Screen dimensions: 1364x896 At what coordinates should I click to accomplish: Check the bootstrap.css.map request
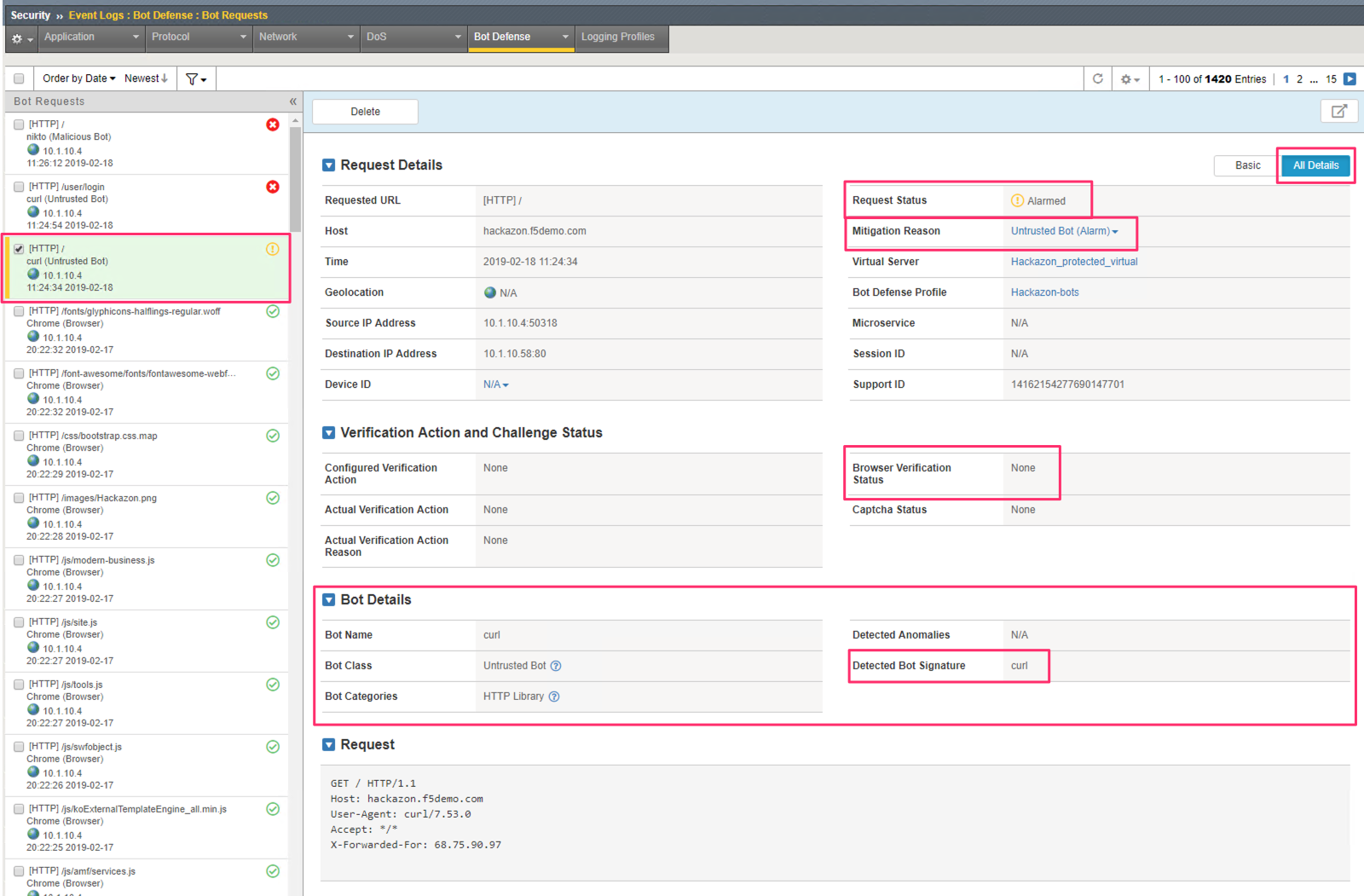click(x=19, y=436)
